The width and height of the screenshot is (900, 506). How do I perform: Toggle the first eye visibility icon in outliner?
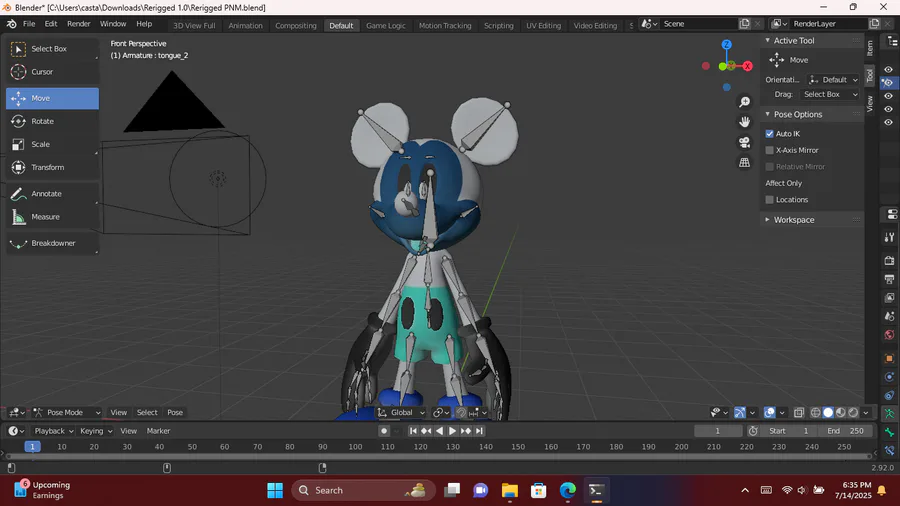click(x=889, y=69)
